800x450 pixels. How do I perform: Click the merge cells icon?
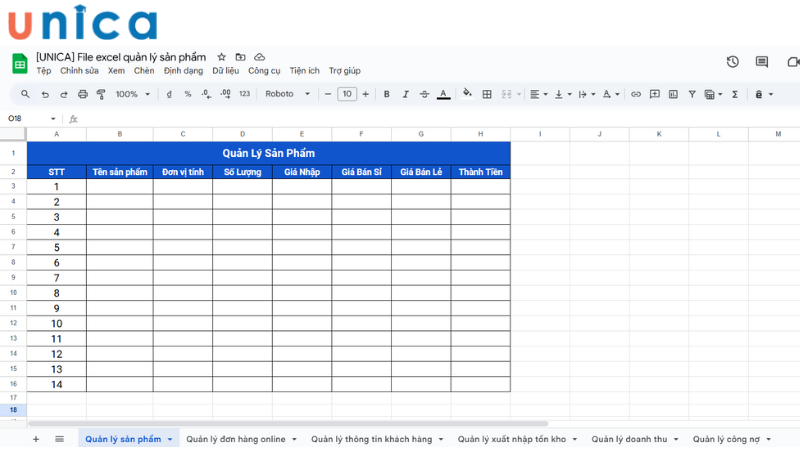506,94
